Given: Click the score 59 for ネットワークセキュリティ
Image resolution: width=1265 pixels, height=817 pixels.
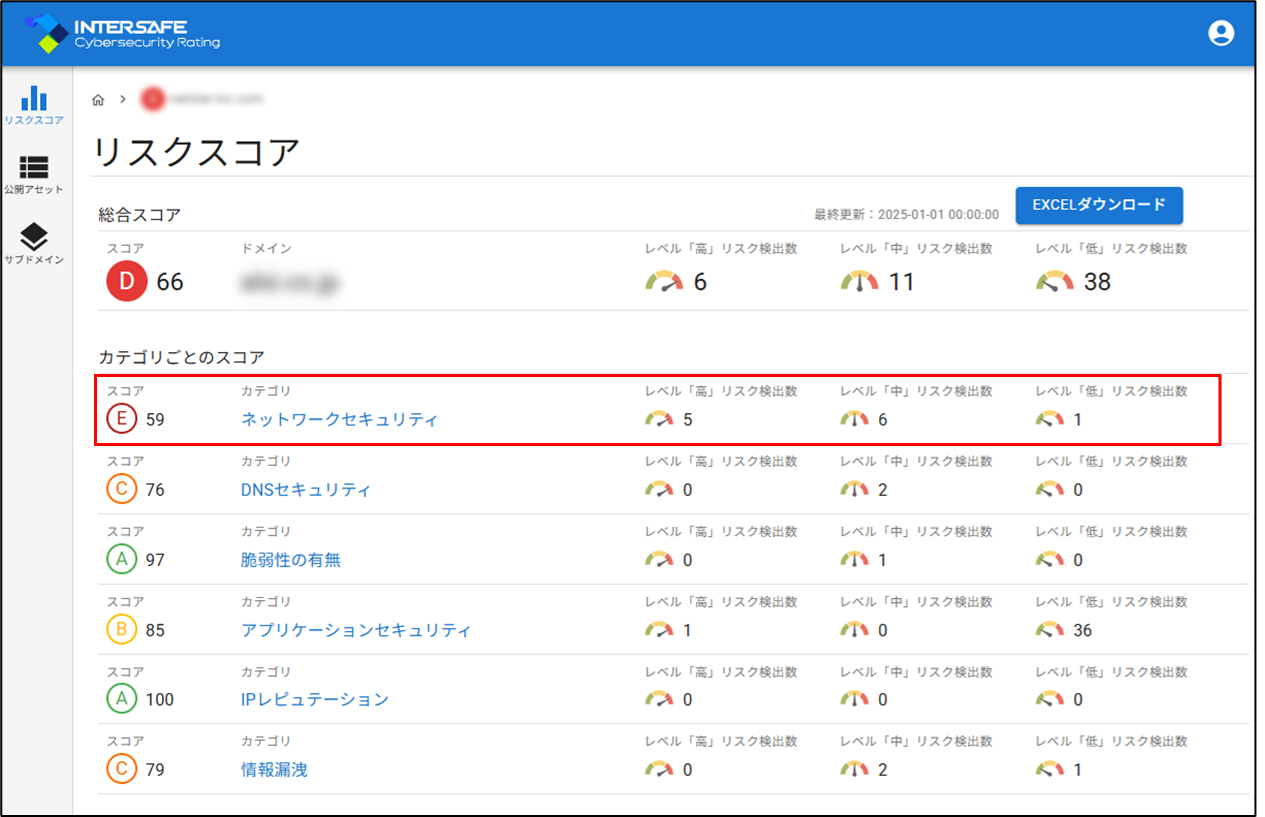Looking at the screenshot, I should click(x=155, y=420).
